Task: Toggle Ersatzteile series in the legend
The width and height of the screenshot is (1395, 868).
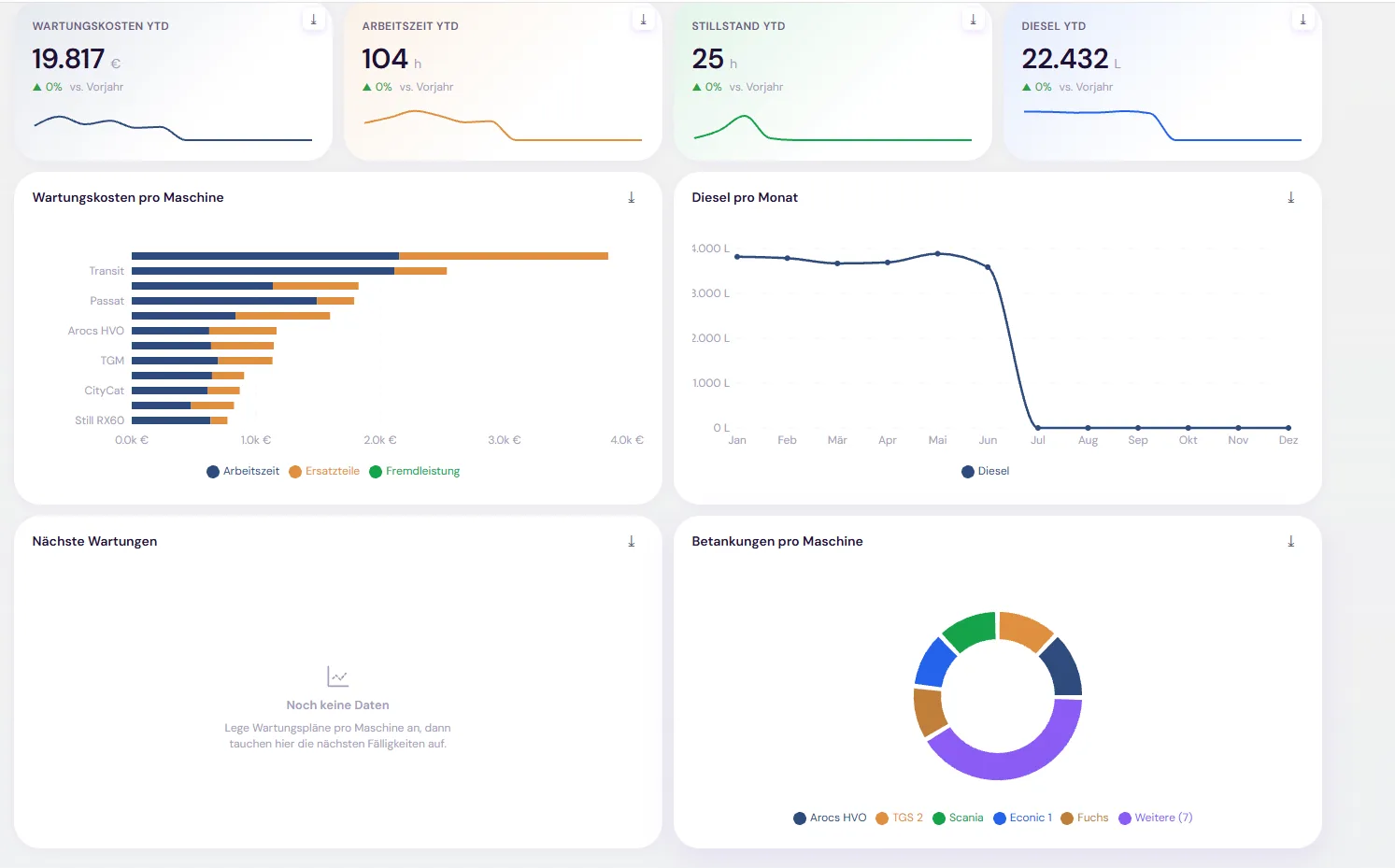Action: click(x=324, y=471)
